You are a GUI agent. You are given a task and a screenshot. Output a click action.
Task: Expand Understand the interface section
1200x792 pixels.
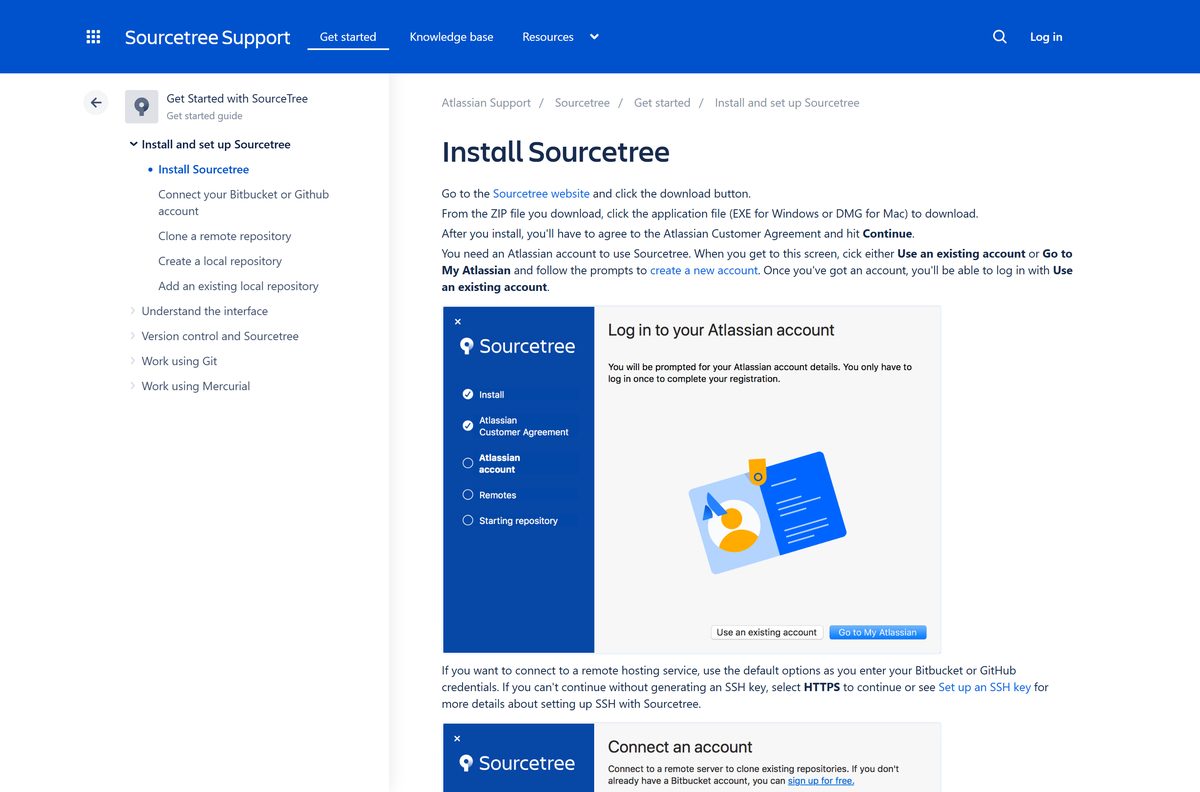[x=133, y=311]
